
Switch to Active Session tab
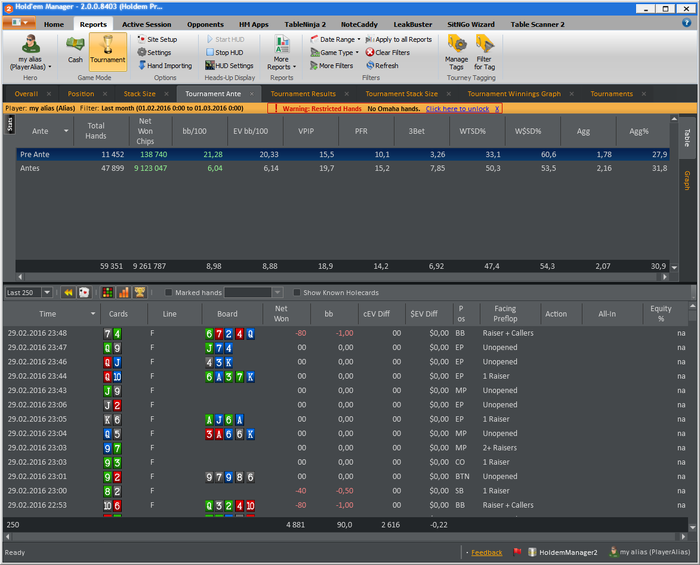point(146,25)
